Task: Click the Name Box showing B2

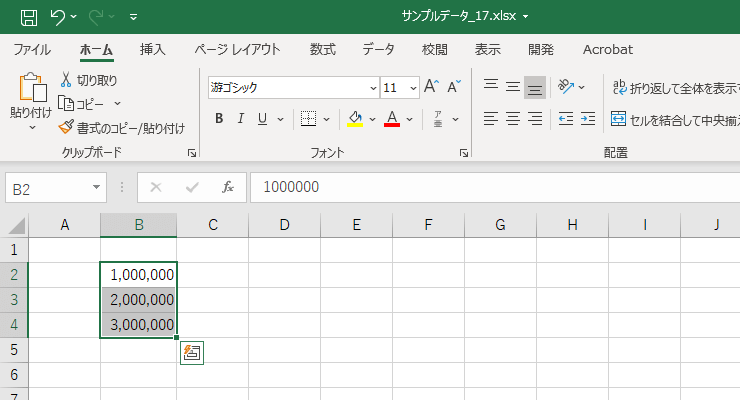Action: click(47, 189)
